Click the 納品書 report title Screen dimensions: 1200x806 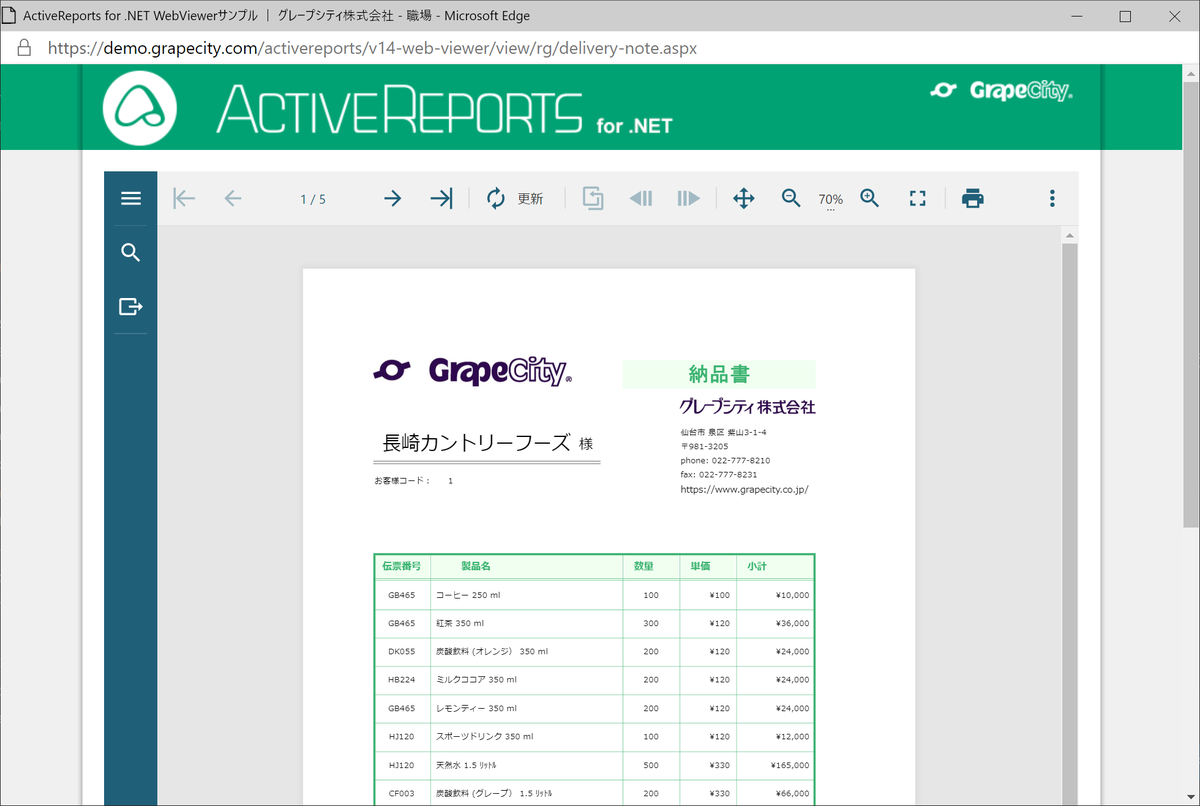[x=719, y=374]
